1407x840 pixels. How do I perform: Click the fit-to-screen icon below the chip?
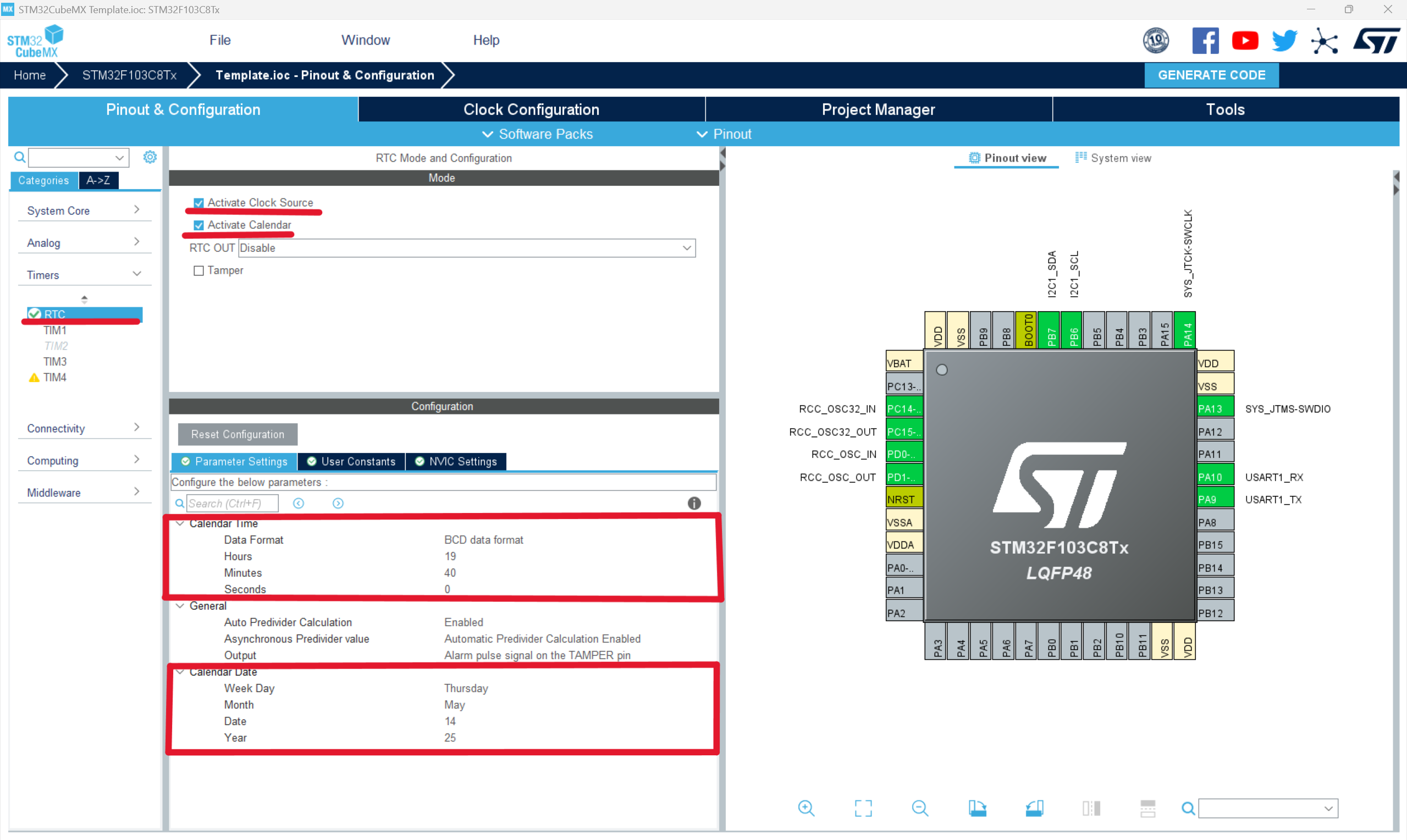[863, 808]
